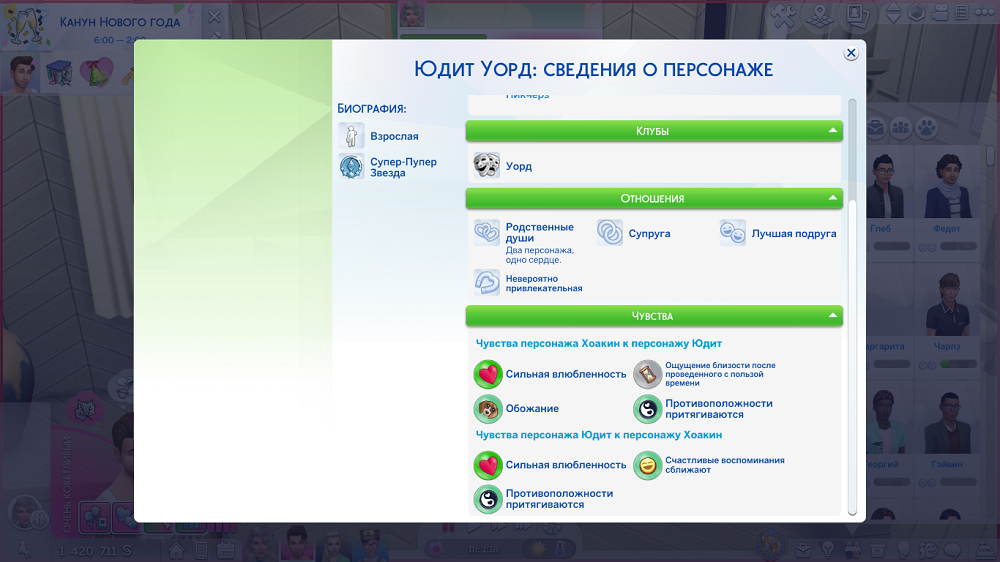This screenshot has height=562, width=1000.
Task: Click Хоакин's Сильная влюбленность heart icon
Action: 488,374
